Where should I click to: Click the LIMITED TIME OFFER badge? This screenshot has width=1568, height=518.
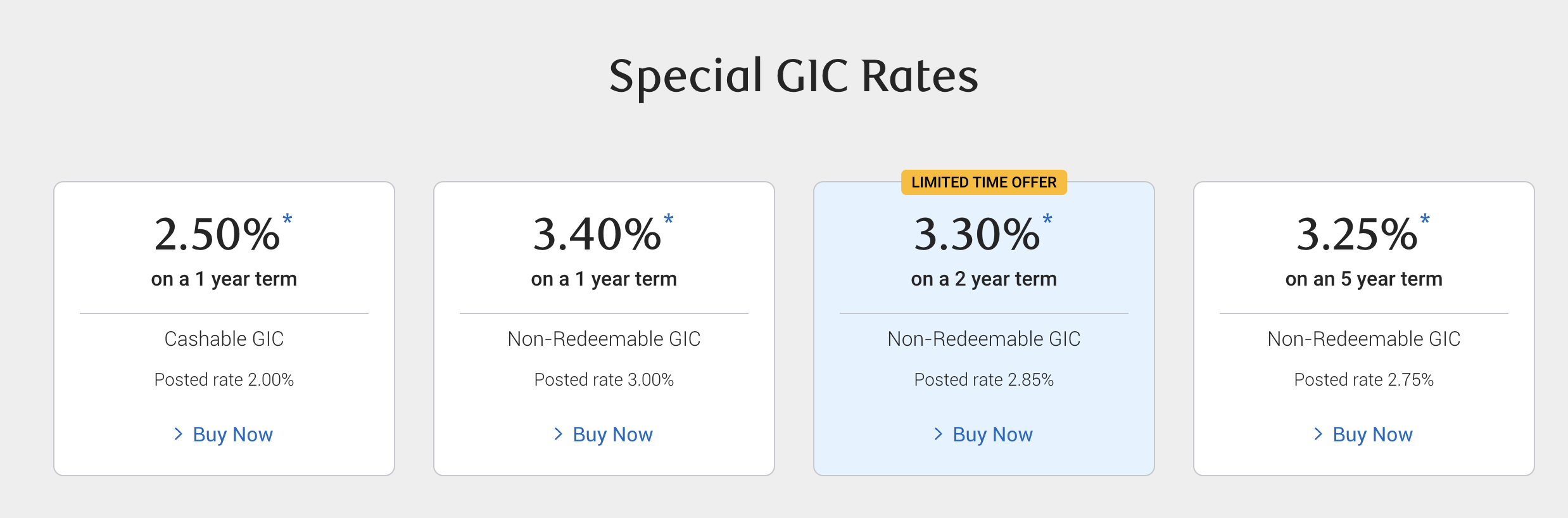pos(984,182)
